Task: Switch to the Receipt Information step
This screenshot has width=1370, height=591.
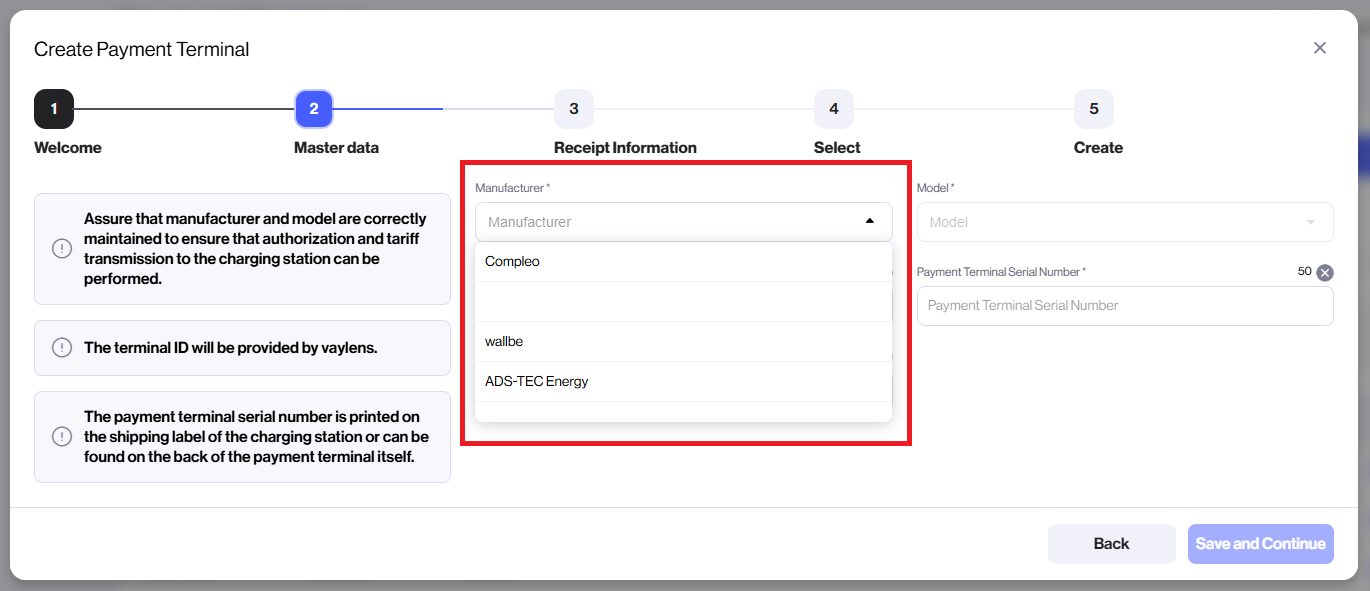Action: pyautogui.click(x=573, y=109)
